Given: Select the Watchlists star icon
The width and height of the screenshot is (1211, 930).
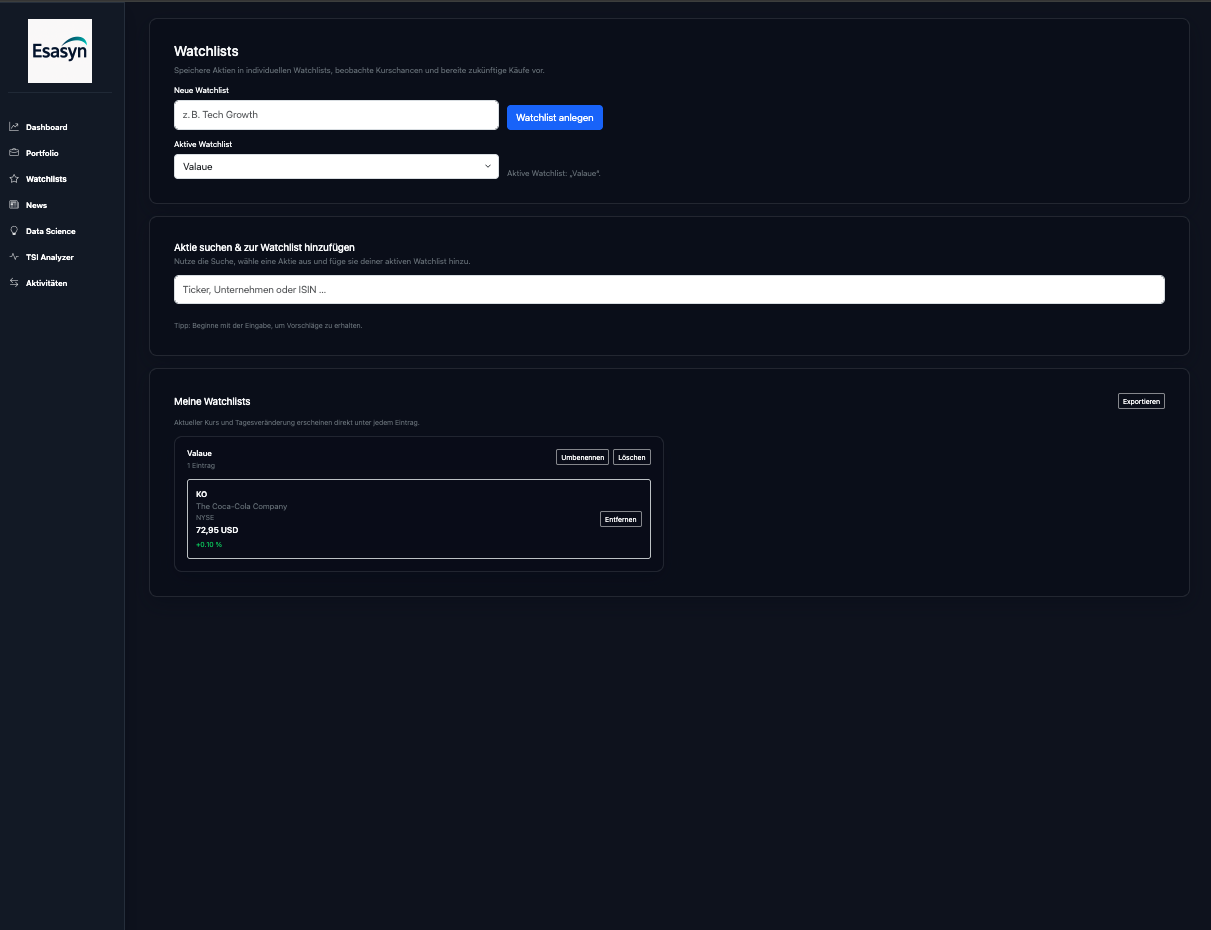Looking at the screenshot, I should (14, 179).
